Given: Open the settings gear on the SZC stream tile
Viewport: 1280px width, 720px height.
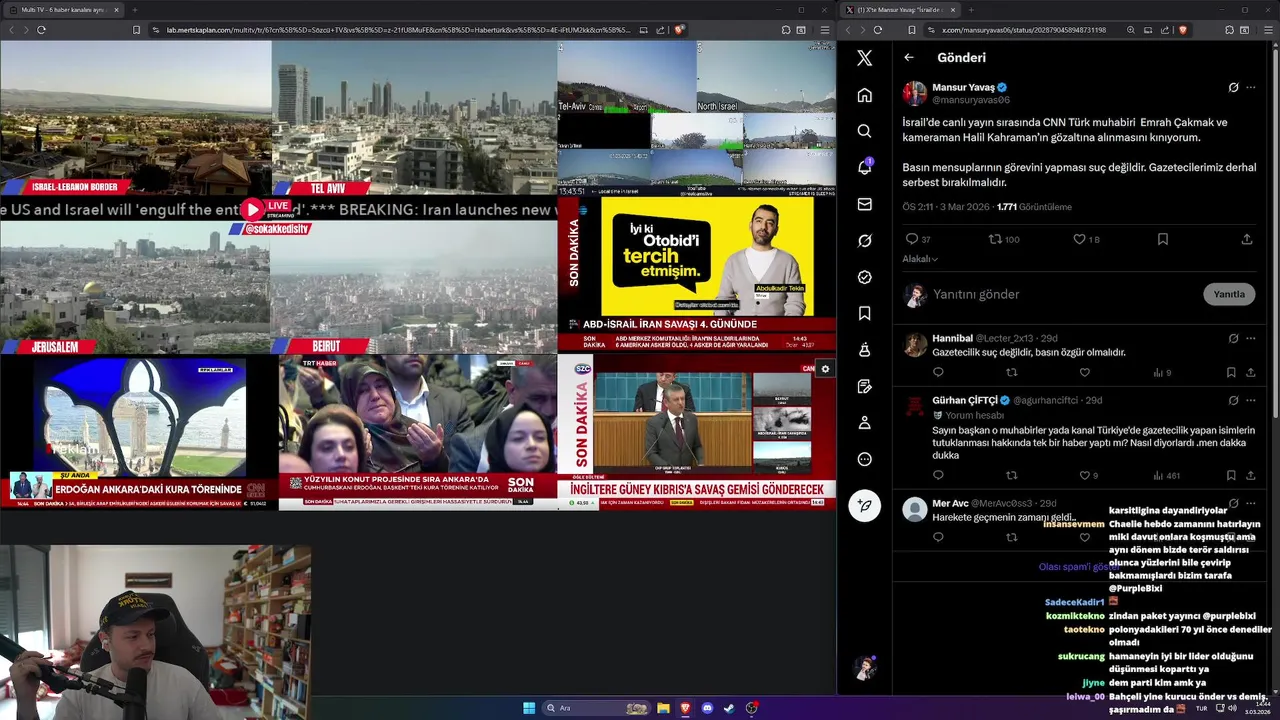Looking at the screenshot, I should tap(825, 369).
